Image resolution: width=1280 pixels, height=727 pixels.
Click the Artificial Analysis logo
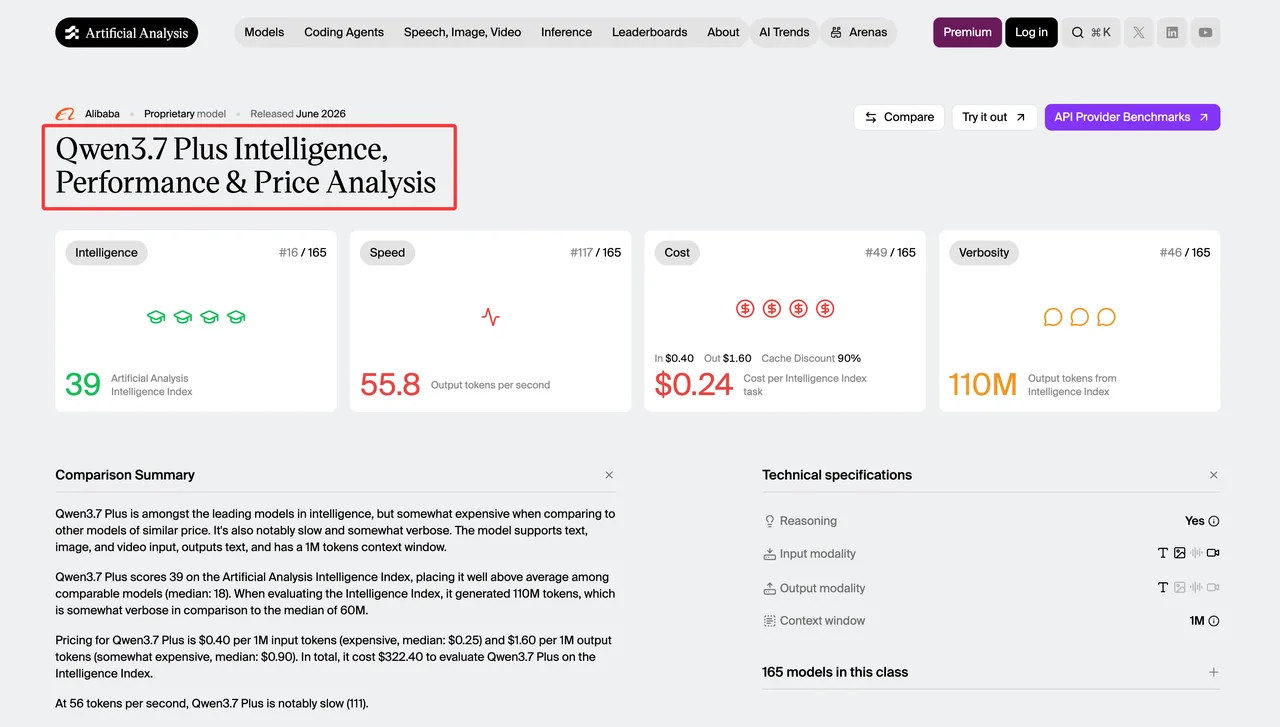tap(127, 32)
